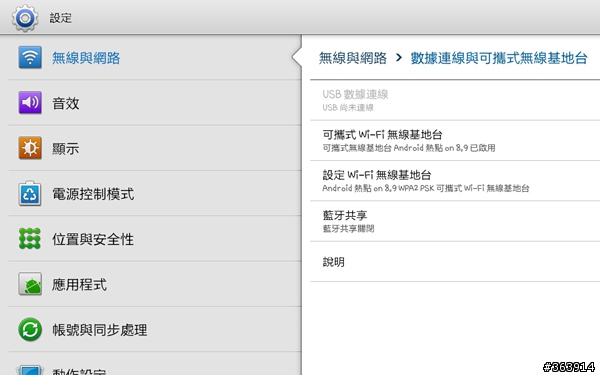Open 設定 Wi-Fi 無線基地台 configuration
The width and height of the screenshot is (600, 375).
(x=455, y=181)
